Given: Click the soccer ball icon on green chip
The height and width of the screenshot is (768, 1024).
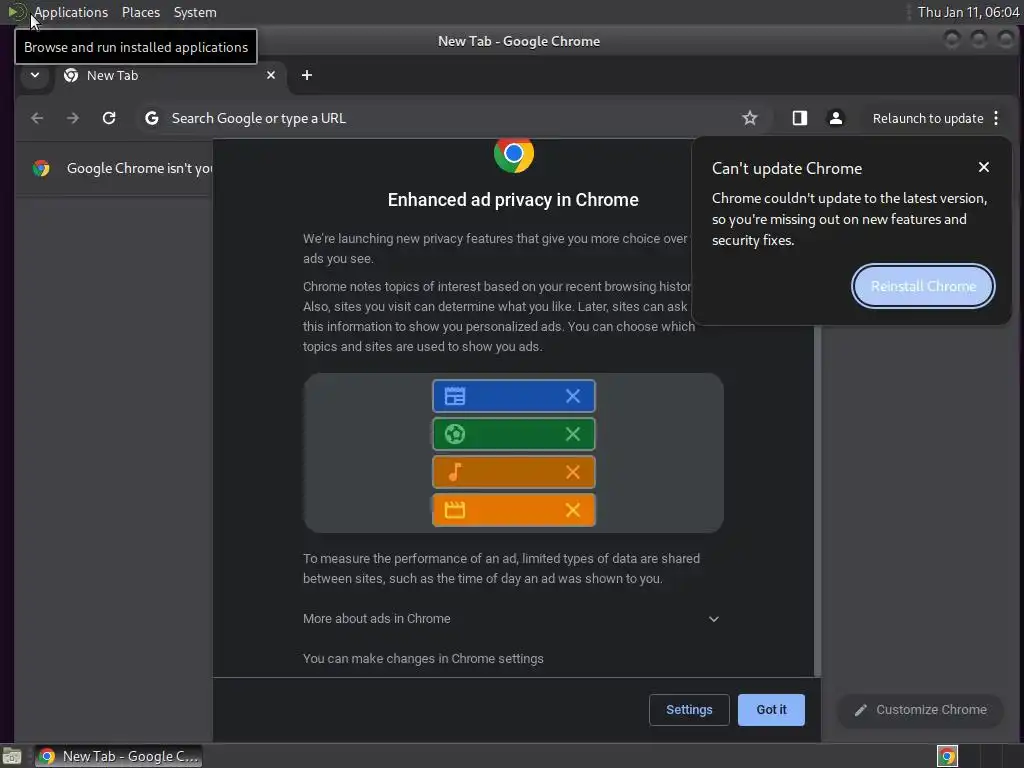Looking at the screenshot, I should [x=455, y=434].
